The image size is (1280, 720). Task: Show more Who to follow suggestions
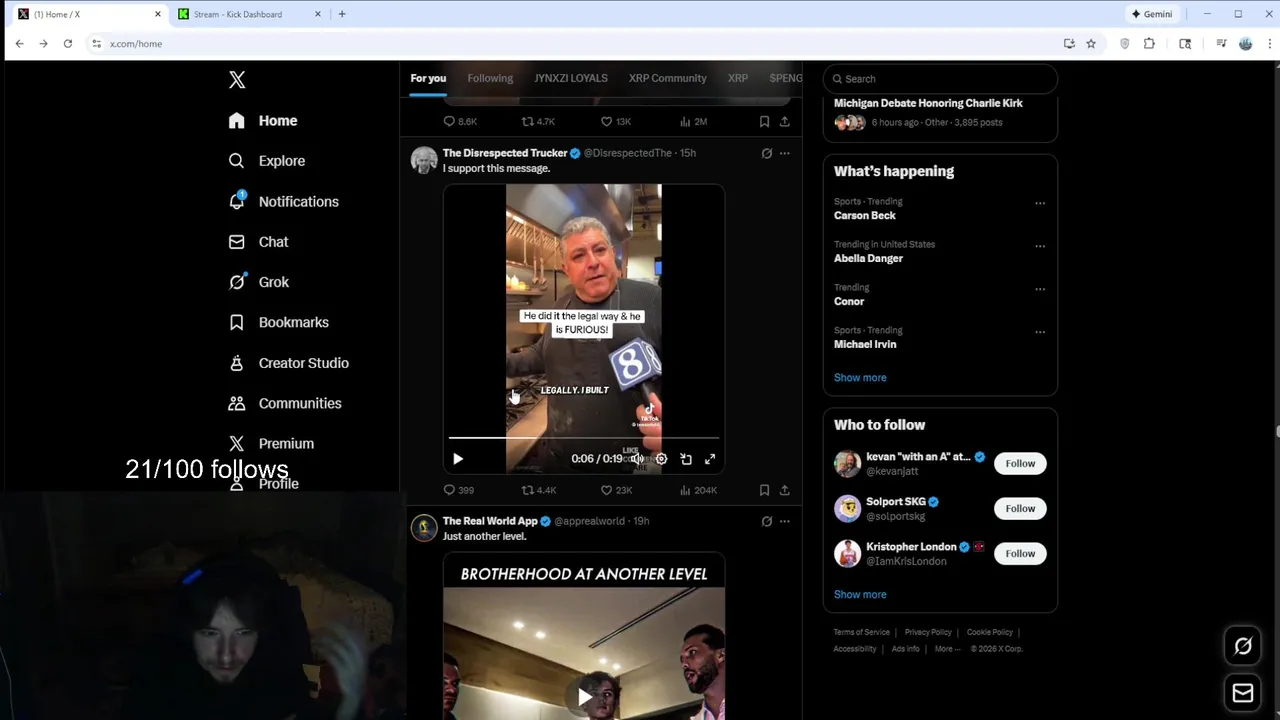pyautogui.click(x=860, y=595)
